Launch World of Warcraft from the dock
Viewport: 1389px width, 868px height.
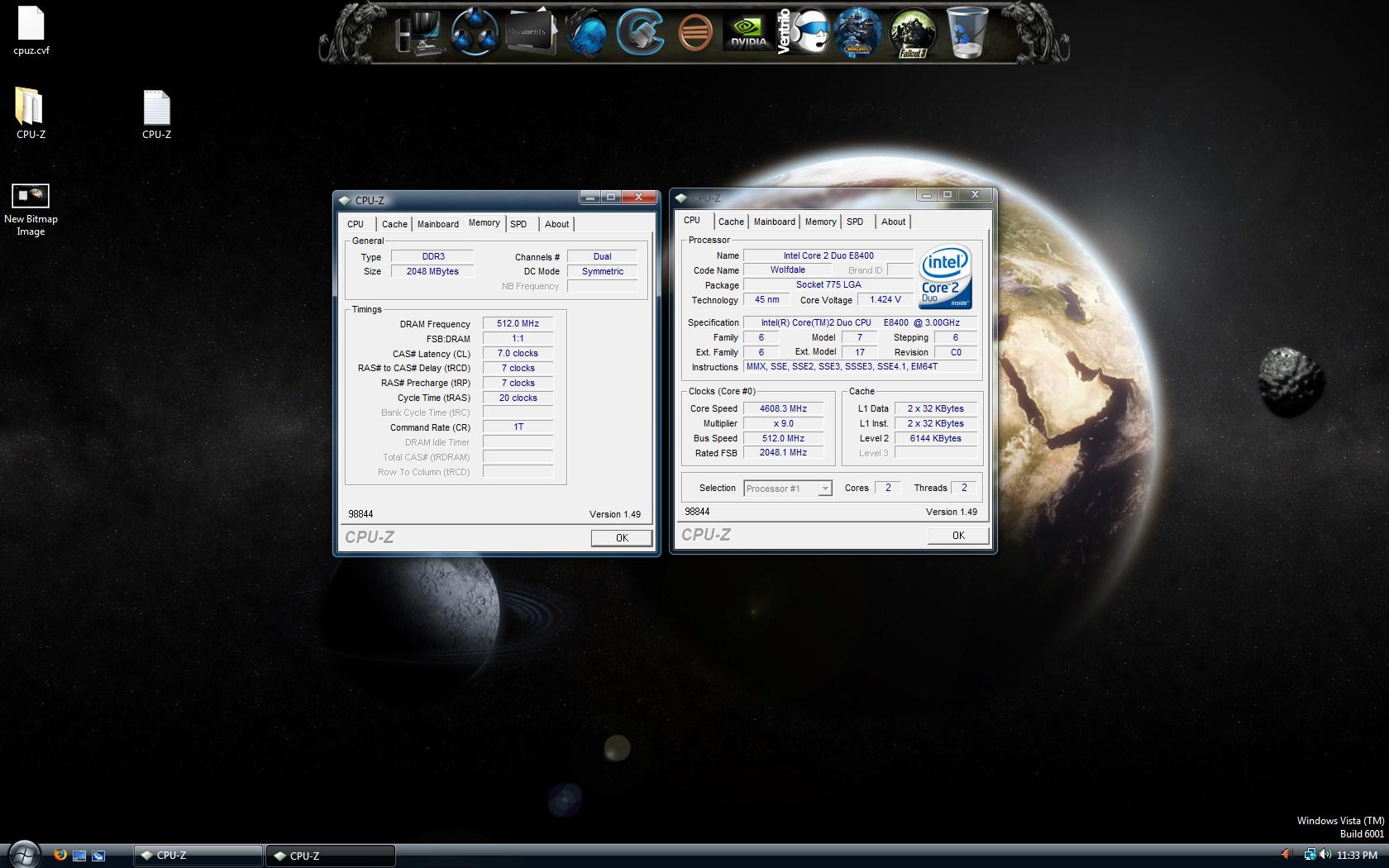click(x=857, y=33)
